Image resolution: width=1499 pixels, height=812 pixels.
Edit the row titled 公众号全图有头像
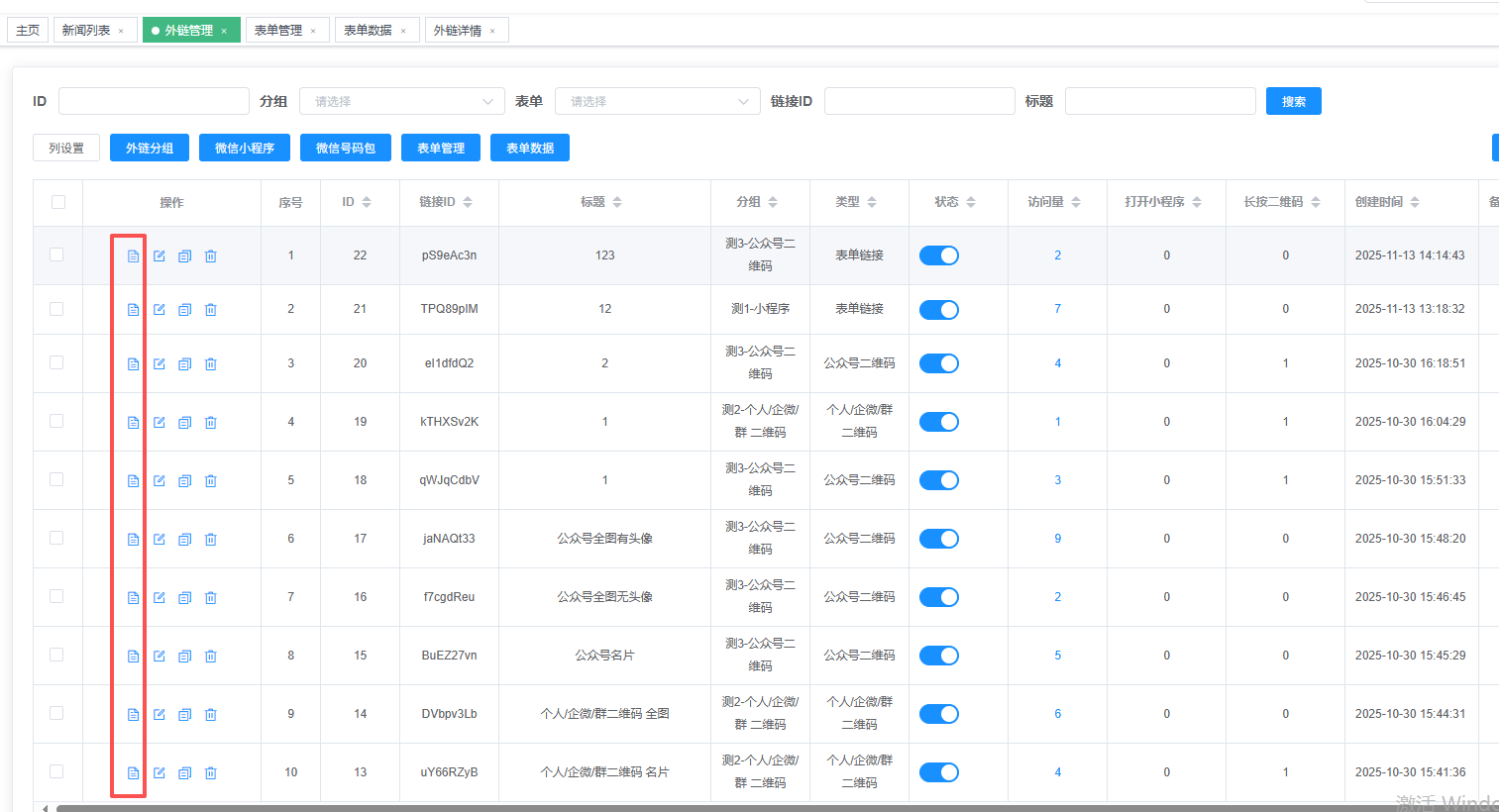[159, 540]
